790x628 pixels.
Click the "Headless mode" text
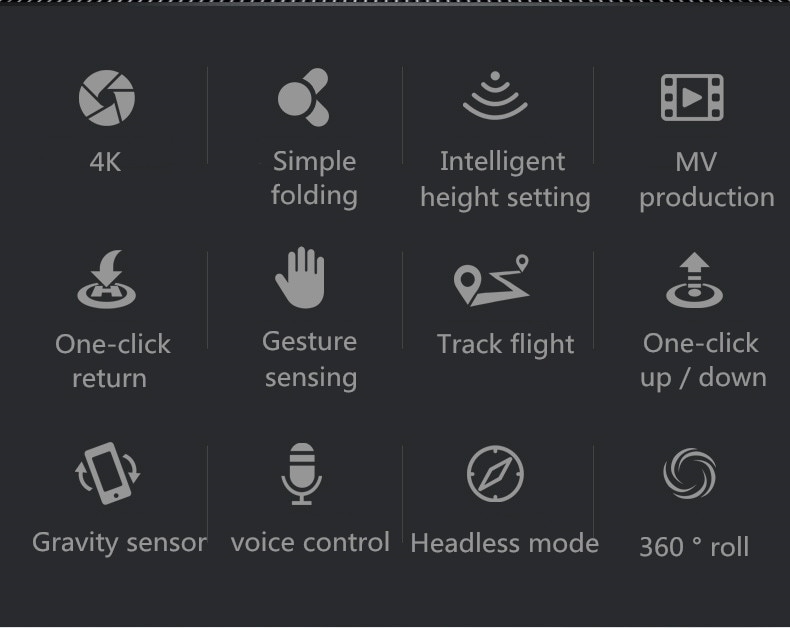click(x=504, y=543)
